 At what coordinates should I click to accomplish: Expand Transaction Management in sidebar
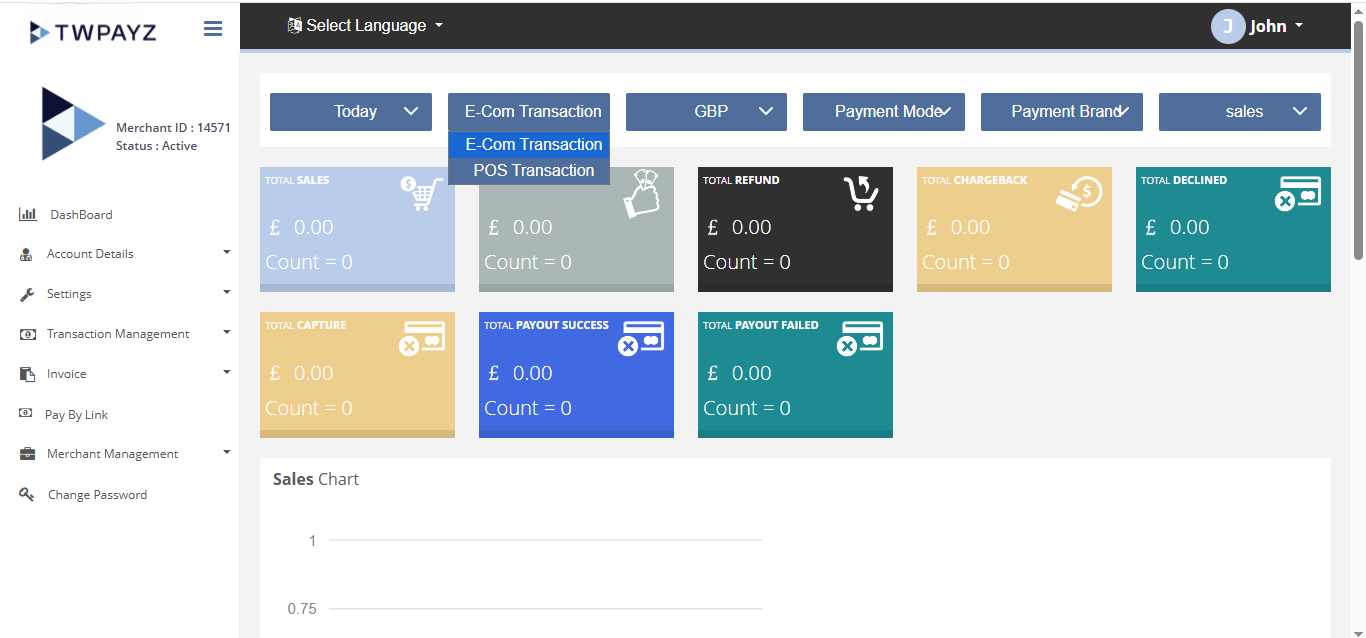(118, 334)
